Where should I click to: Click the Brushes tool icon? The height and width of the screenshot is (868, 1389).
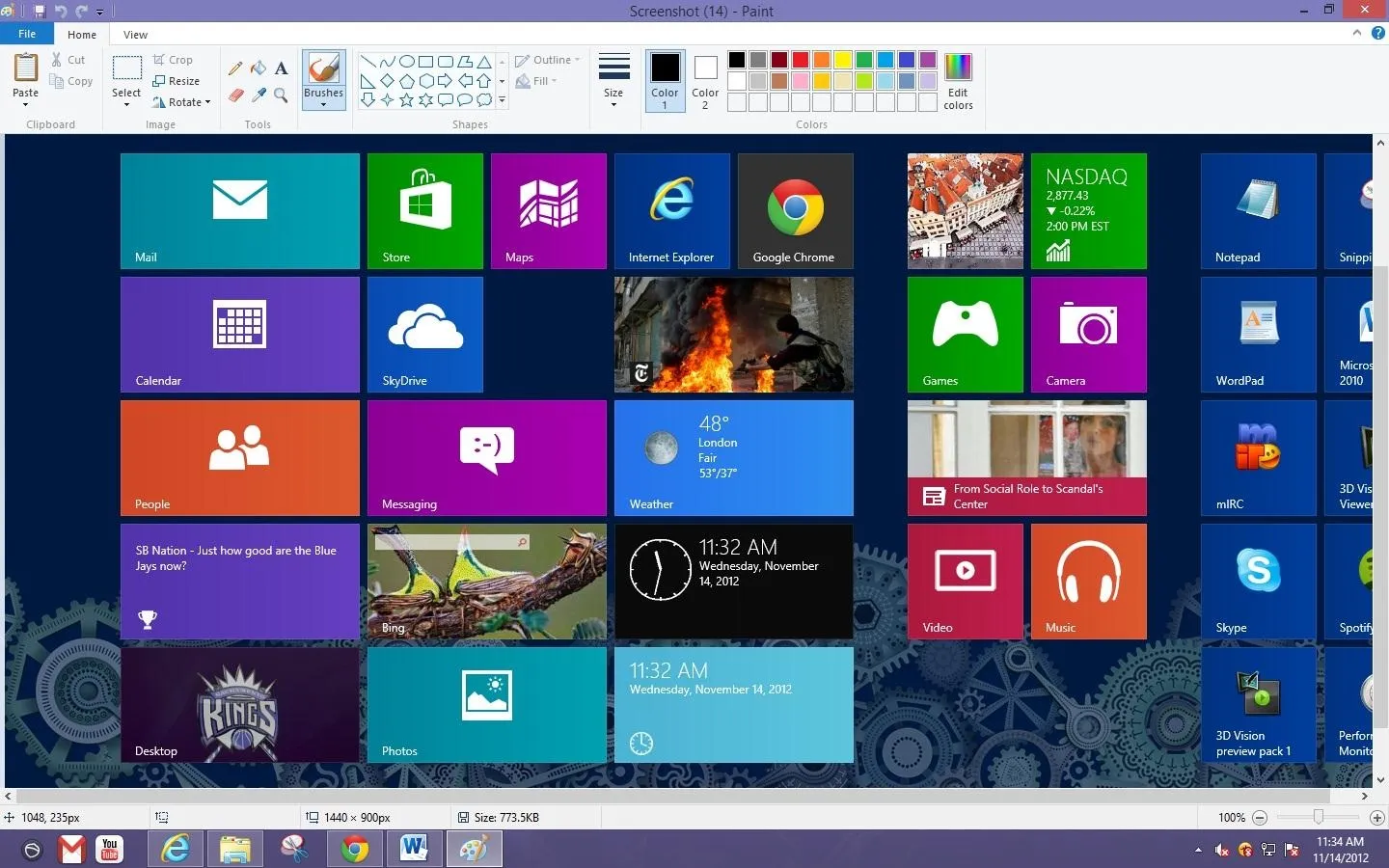click(x=323, y=68)
